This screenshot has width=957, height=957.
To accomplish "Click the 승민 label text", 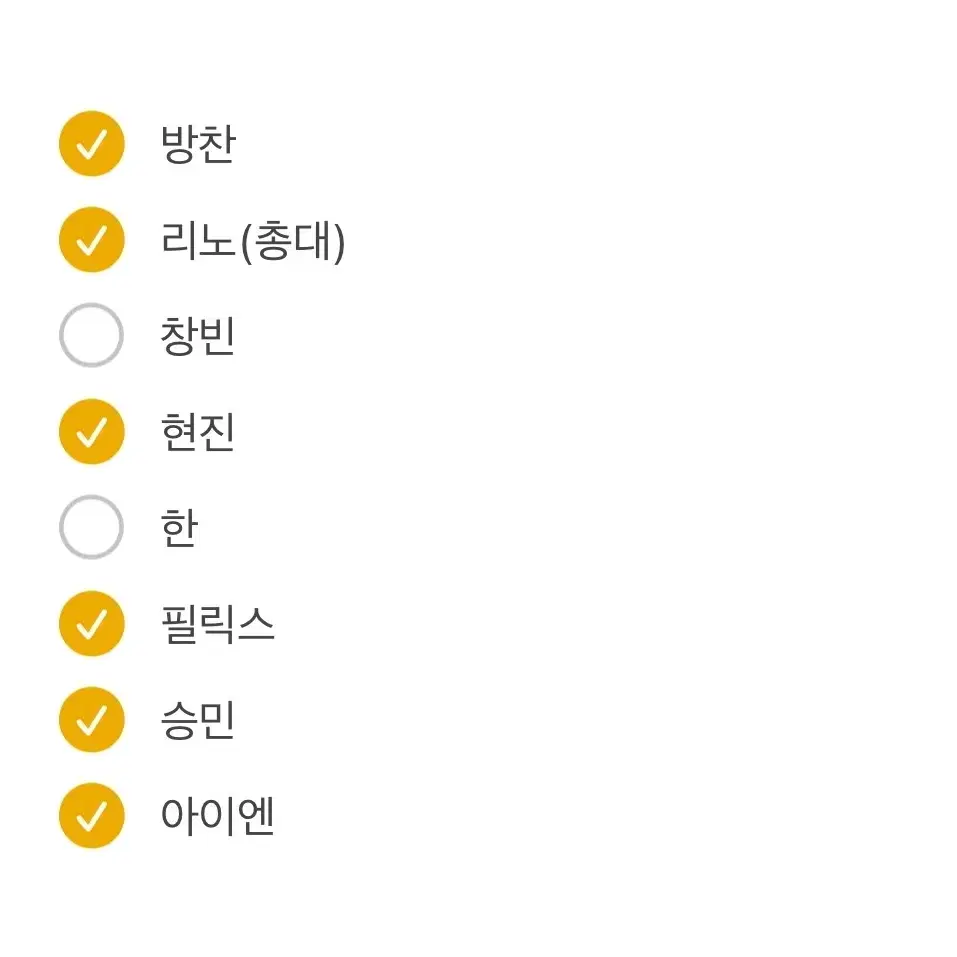I will (x=198, y=720).
